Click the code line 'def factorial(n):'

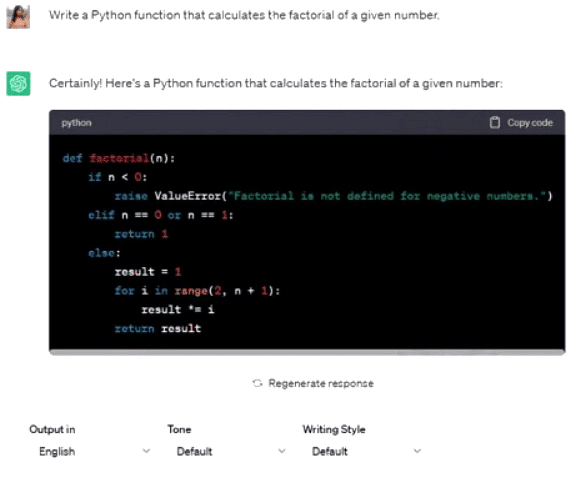[x=119, y=159]
